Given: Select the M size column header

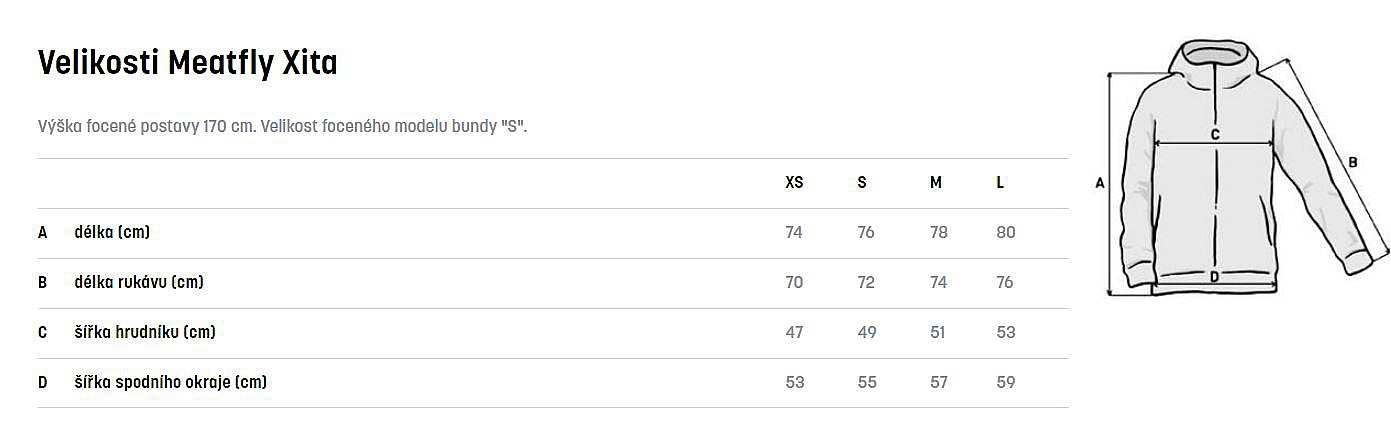Looking at the screenshot, I should tap(936, 183).
